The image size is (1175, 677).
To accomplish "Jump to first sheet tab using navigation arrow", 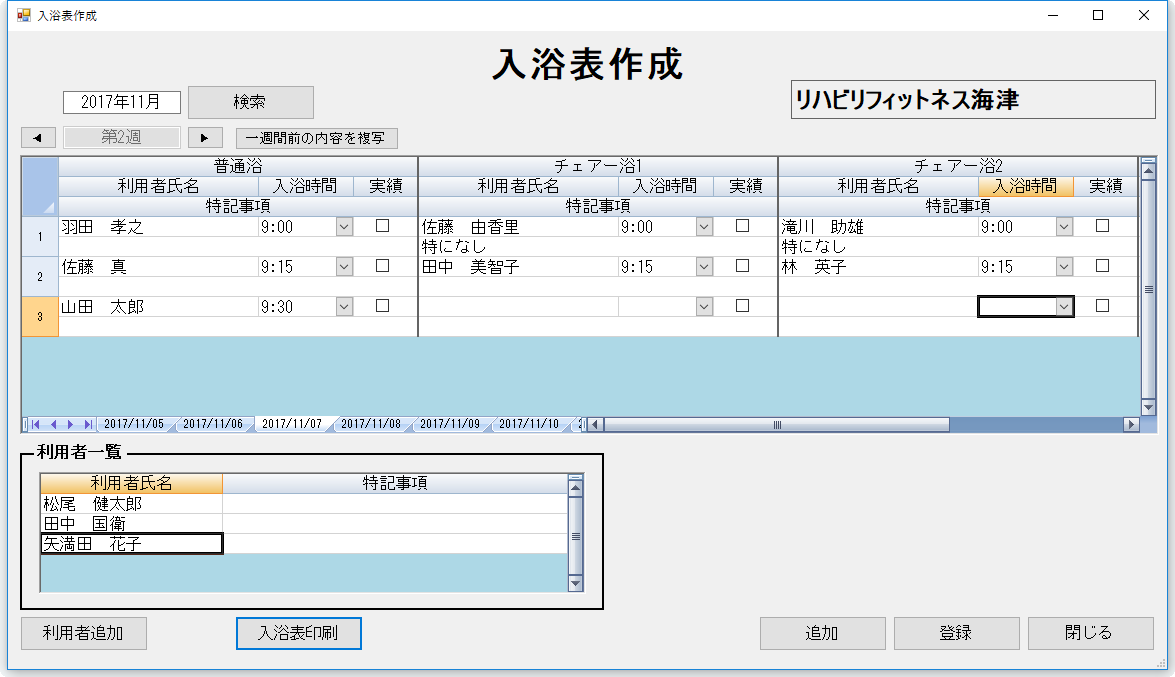I will click(x=35, y=424).
